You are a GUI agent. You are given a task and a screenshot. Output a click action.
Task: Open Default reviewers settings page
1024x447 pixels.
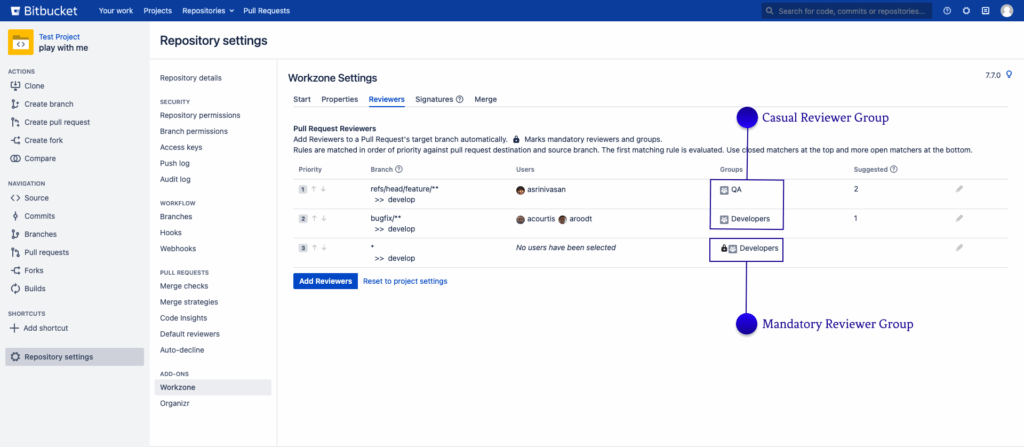(189, 334)
